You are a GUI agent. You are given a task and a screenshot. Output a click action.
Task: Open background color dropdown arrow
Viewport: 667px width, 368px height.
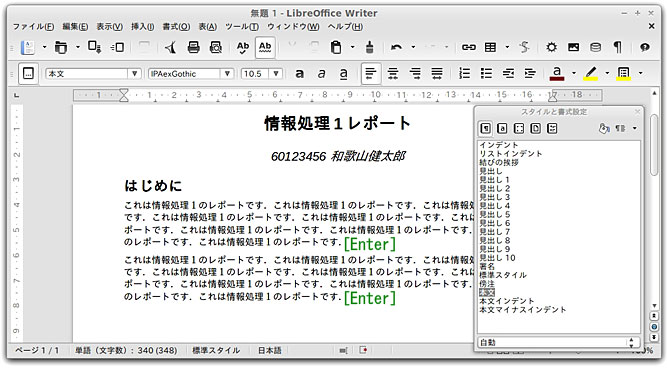[x=640, y=73]
